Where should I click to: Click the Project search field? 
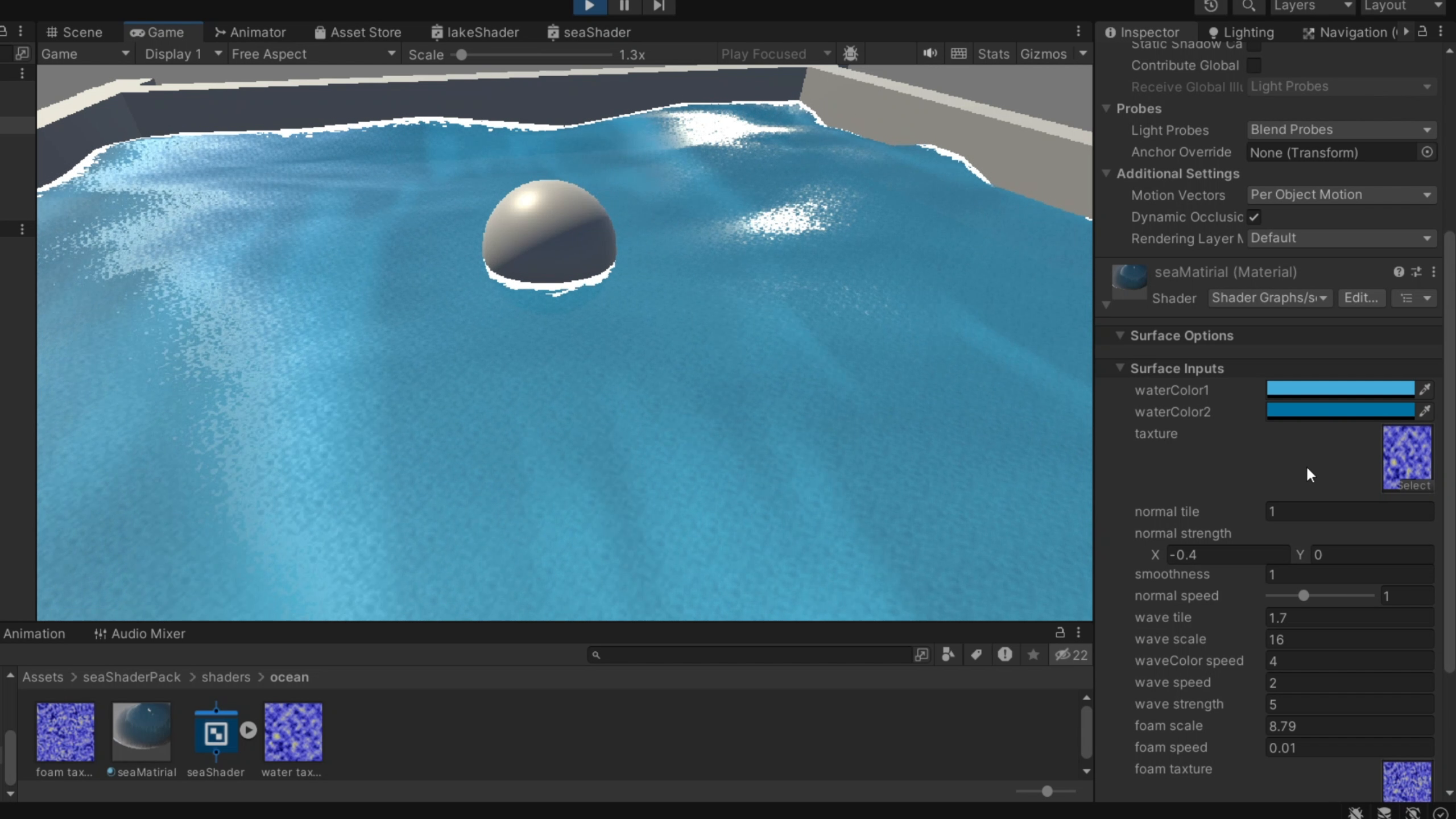(x=750, y=655)
